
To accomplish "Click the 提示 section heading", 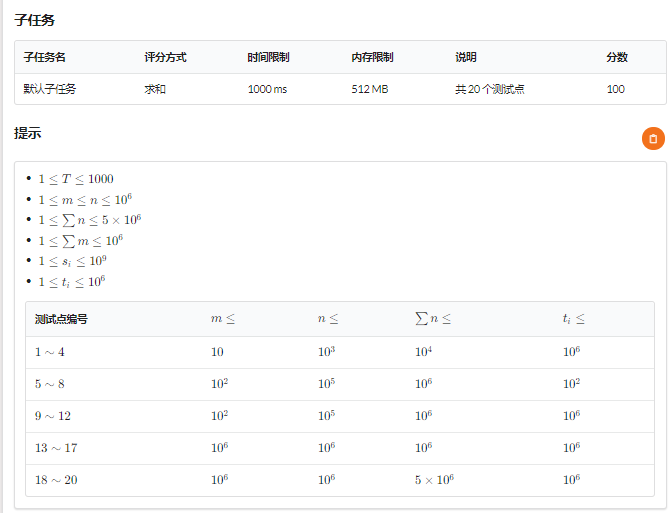I will tap(28, 133).
